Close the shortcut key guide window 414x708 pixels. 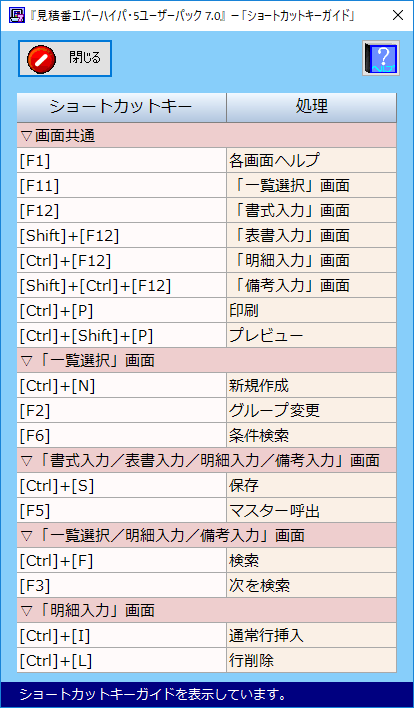[398, 15]
